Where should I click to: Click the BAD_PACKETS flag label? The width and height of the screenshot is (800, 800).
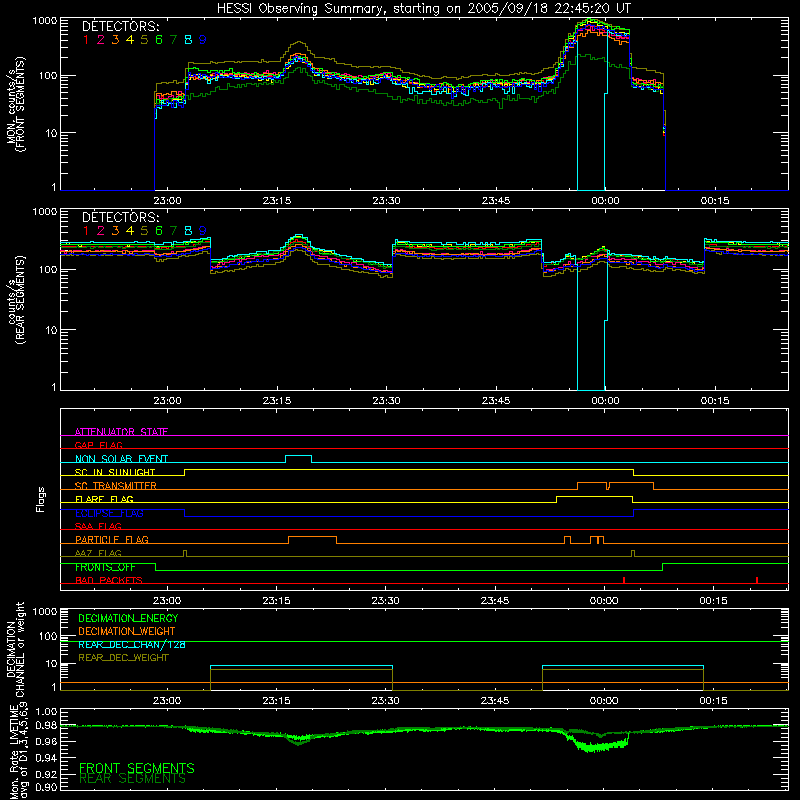109,580
